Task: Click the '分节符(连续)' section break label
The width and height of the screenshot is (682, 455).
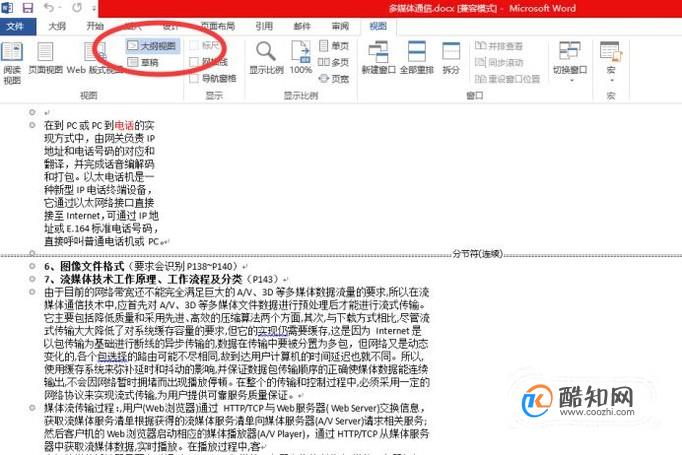Action: click(x=478, y=254)
